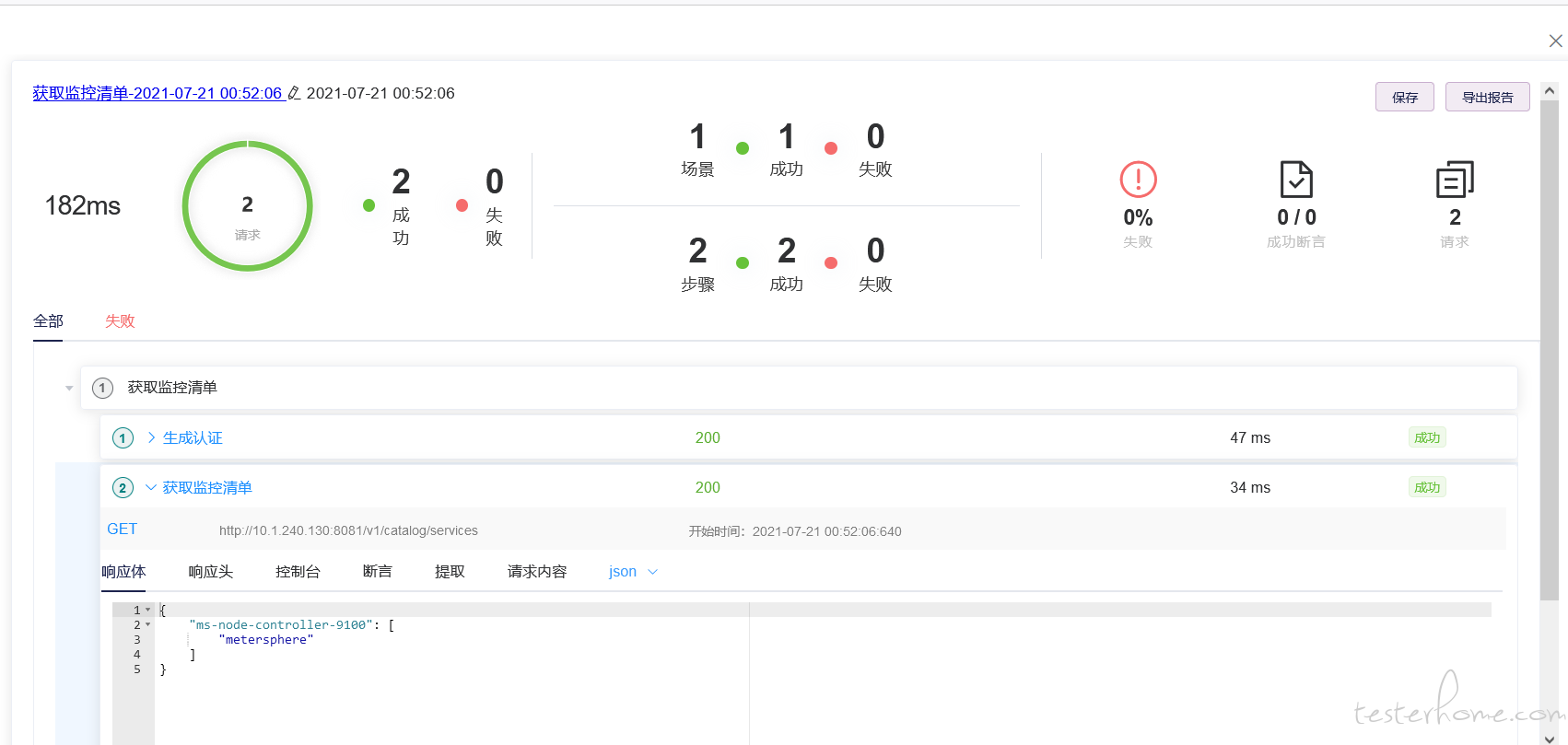Click the 成功 tag on 获取监控清单 row

(1427, 487)
